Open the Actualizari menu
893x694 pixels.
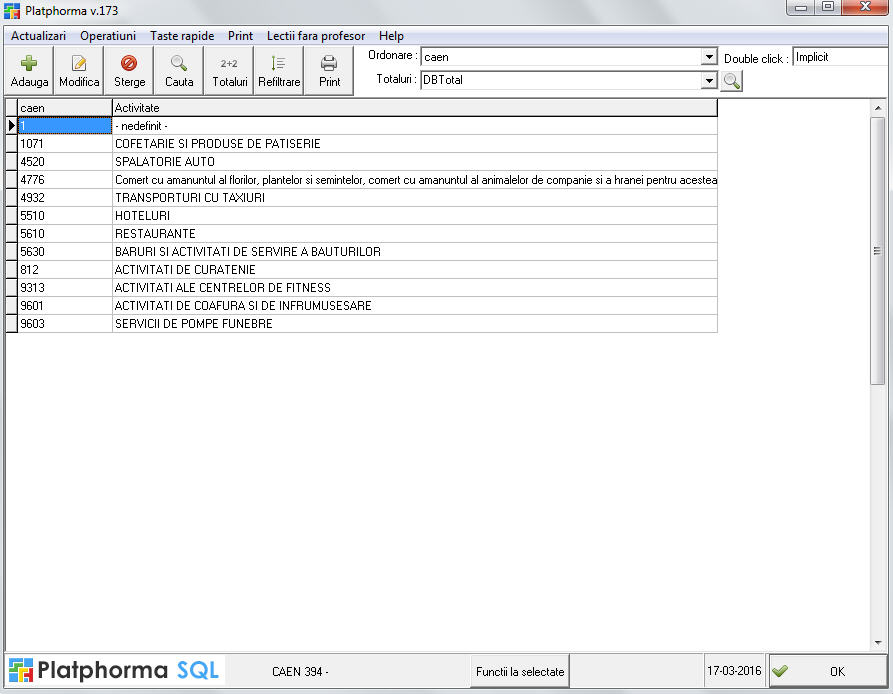[x=38, y=36]
